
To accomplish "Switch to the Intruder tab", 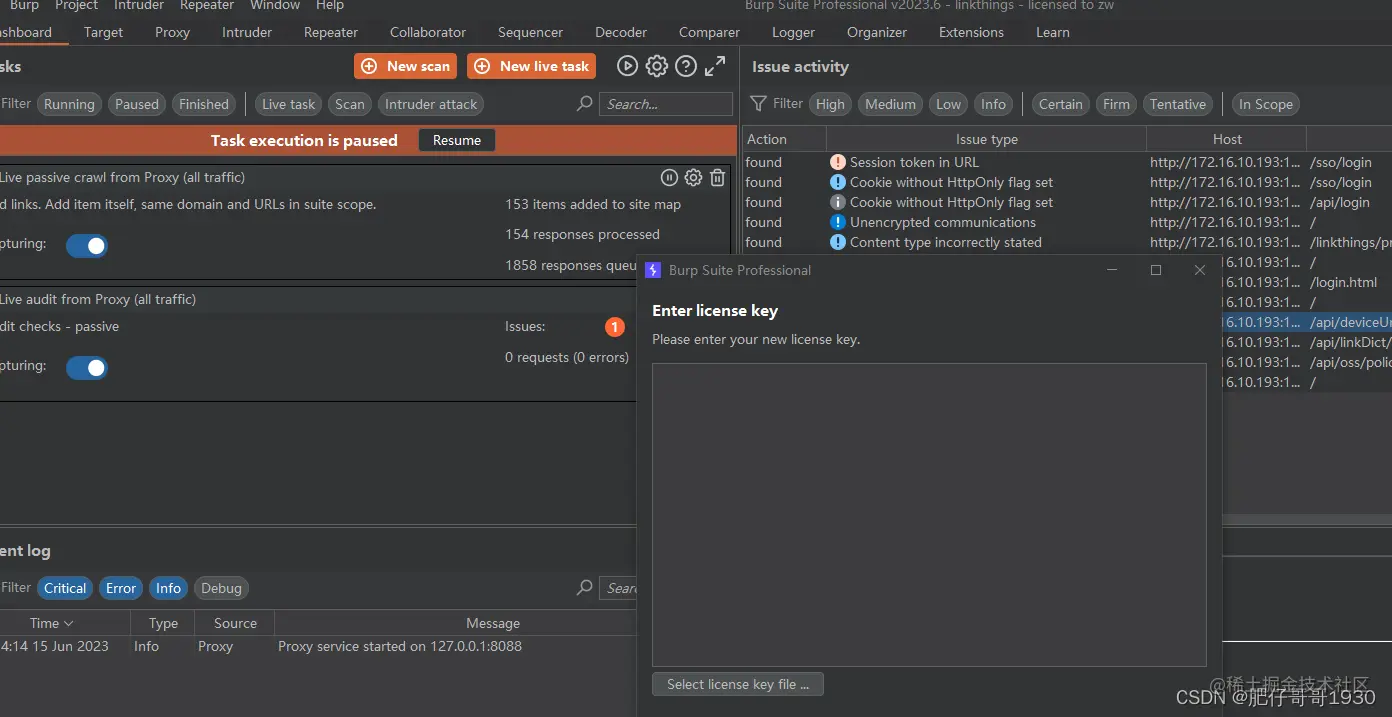I will [247, 32].
